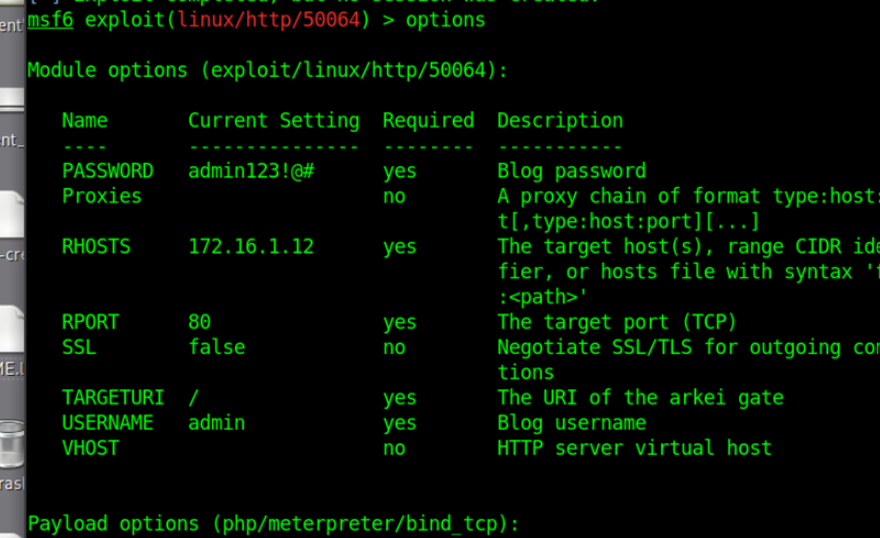Screen dimensions: 880x538
Task: Click the "Current Setting" column header
Action: click(x=273, y=121)
